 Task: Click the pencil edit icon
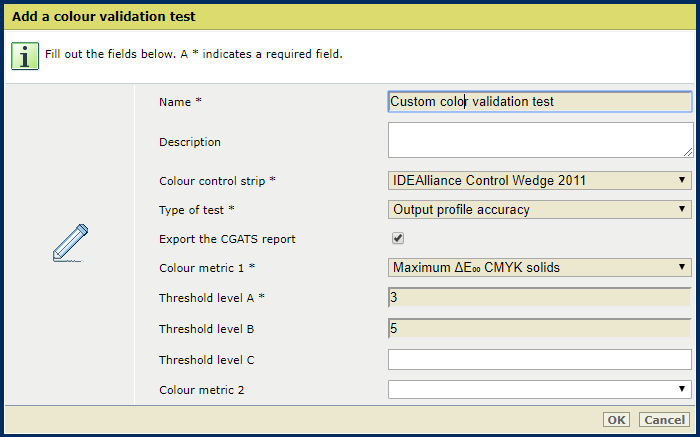[70, 244]
